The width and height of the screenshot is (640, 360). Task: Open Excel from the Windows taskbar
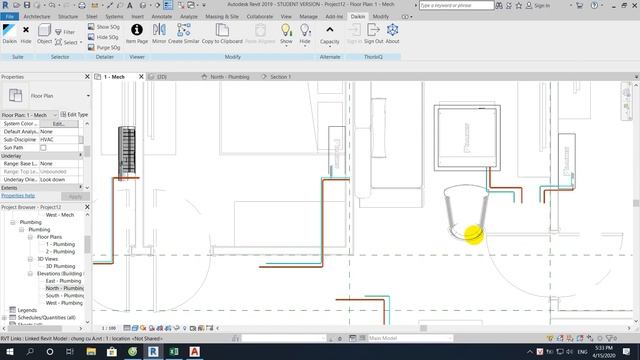point(174,352)
